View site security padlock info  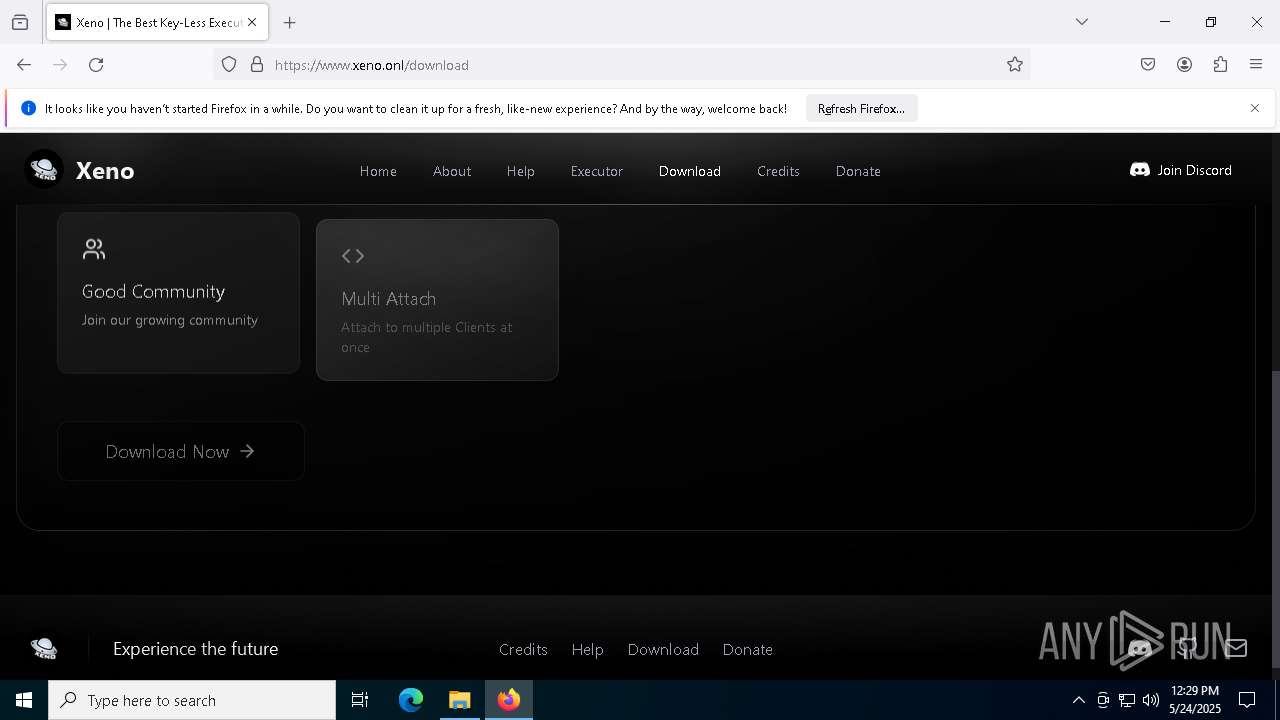(257, 65)
